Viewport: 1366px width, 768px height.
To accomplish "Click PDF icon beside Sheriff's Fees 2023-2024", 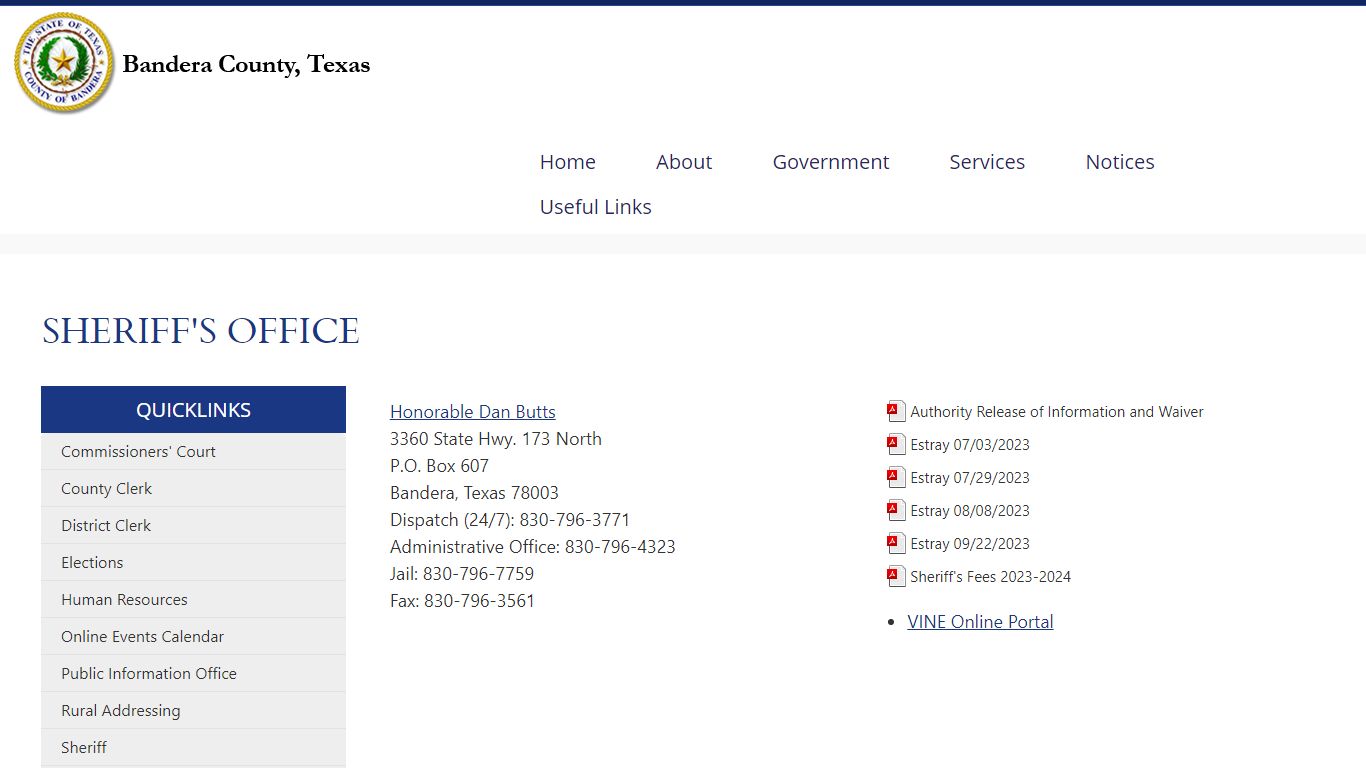I will click(896, 576).
